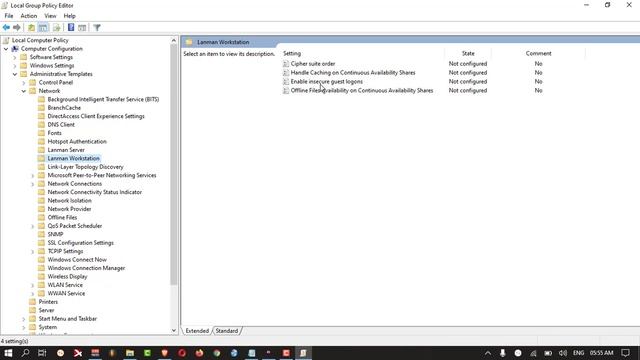Toggle Show/Hide Console Tree toolbar icon

coord(43,28)
